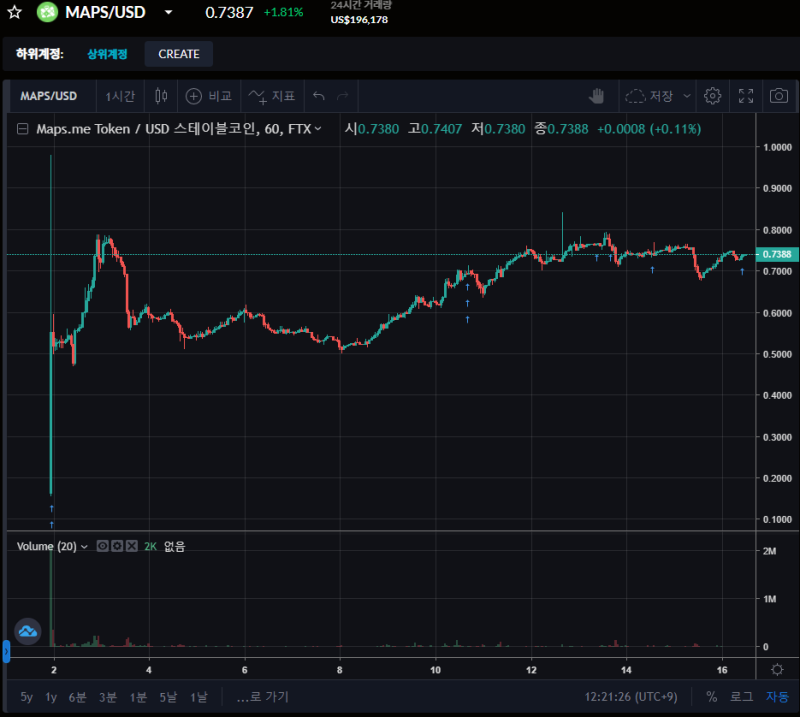Screen dimensions: 800x717
Task: Switch to the 상위계정 main account
Action: (x=107, y=54)
